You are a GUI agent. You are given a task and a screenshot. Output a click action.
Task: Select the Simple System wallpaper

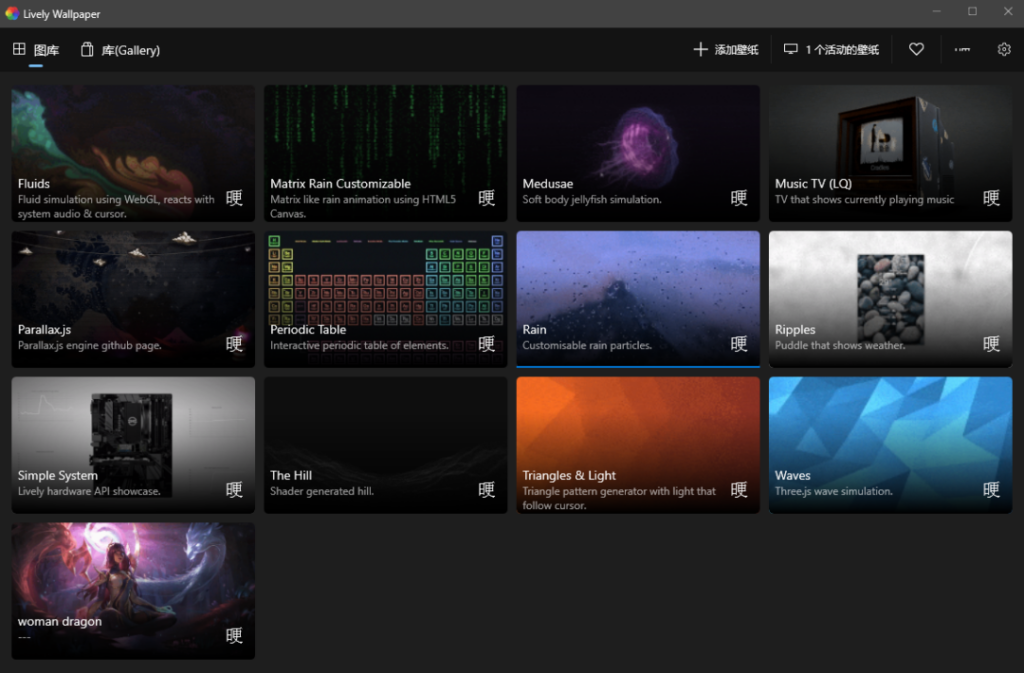pyautogui.click(x=133, y=445)
